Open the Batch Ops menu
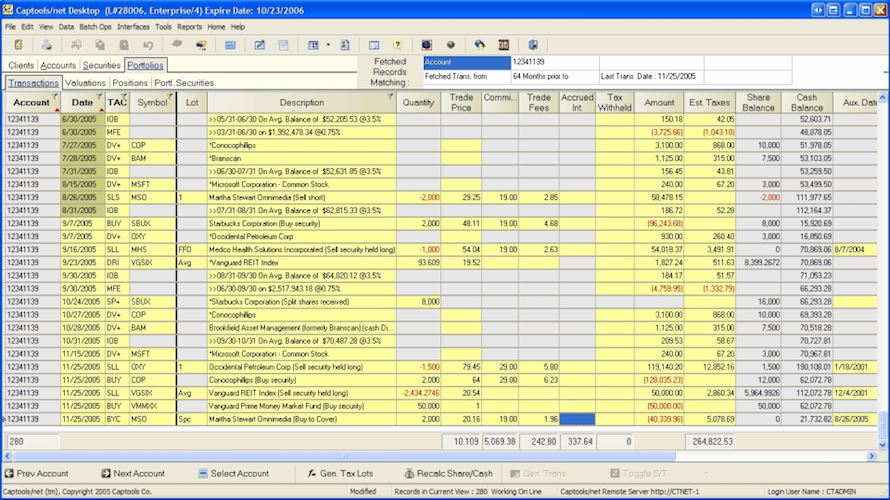The image size is (890, 500). click(95, 27)
